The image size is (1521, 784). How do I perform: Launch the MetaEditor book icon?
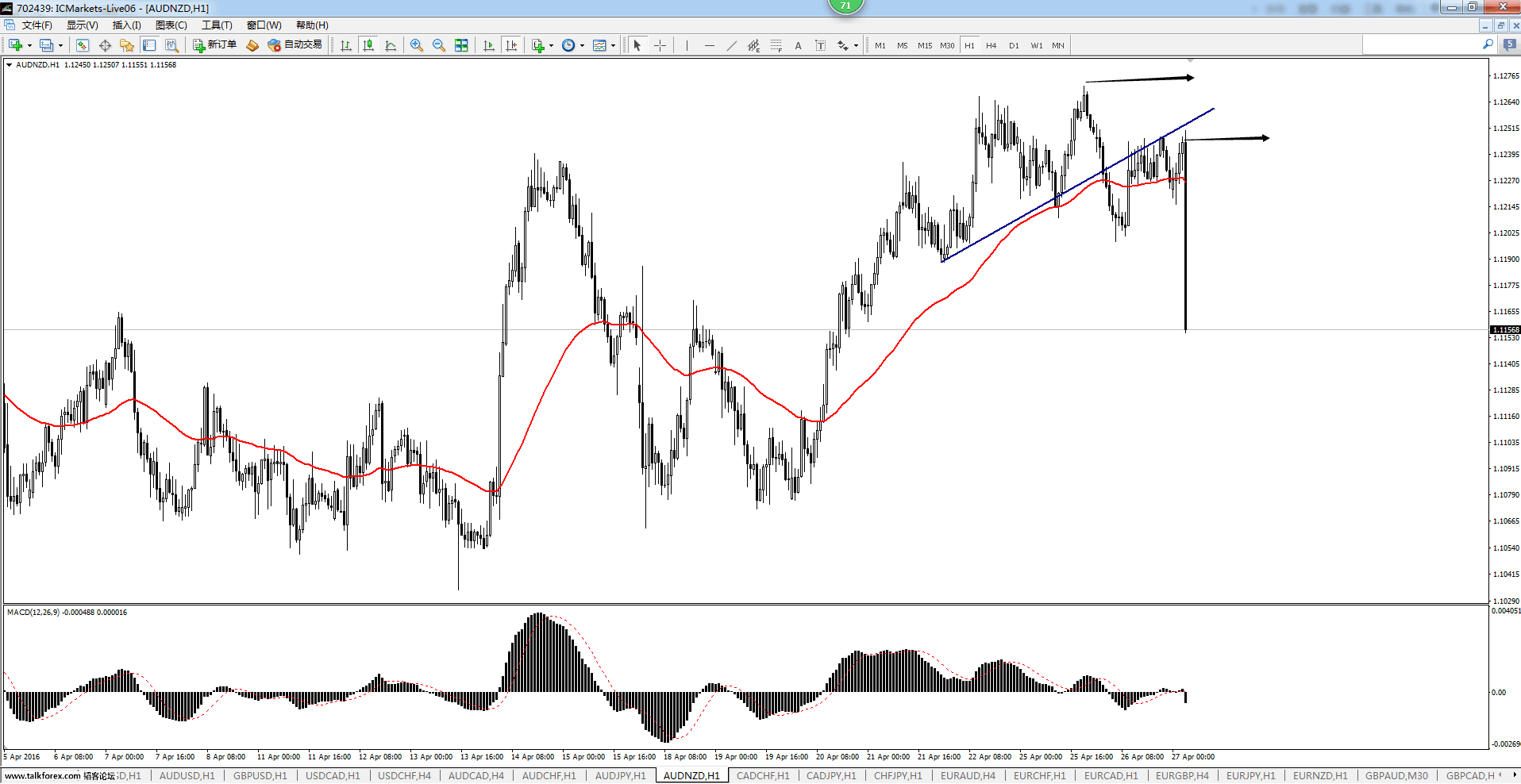(x=252, y=45)
